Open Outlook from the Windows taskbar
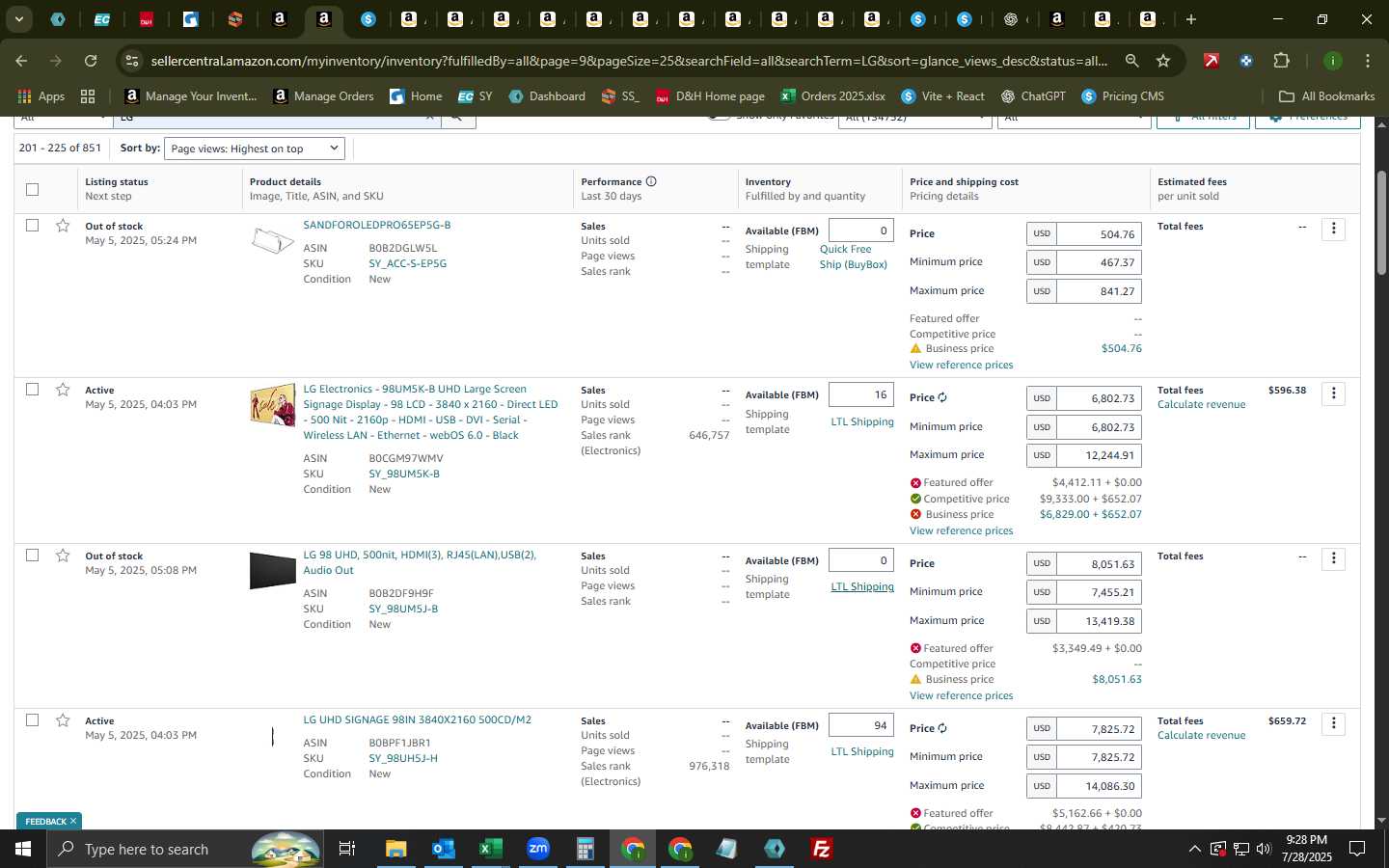This screenshot has height=868, width=1389. (x=443, y=849)
